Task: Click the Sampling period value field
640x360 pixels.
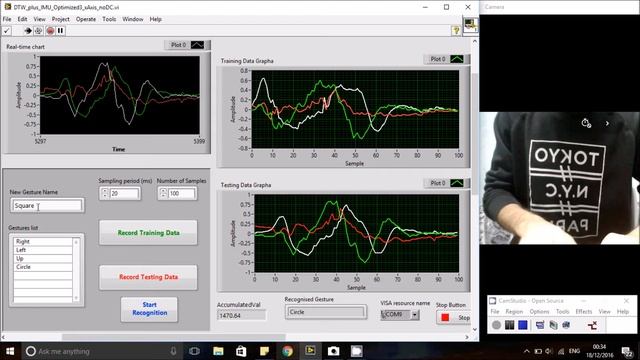Action: [124, 193]
